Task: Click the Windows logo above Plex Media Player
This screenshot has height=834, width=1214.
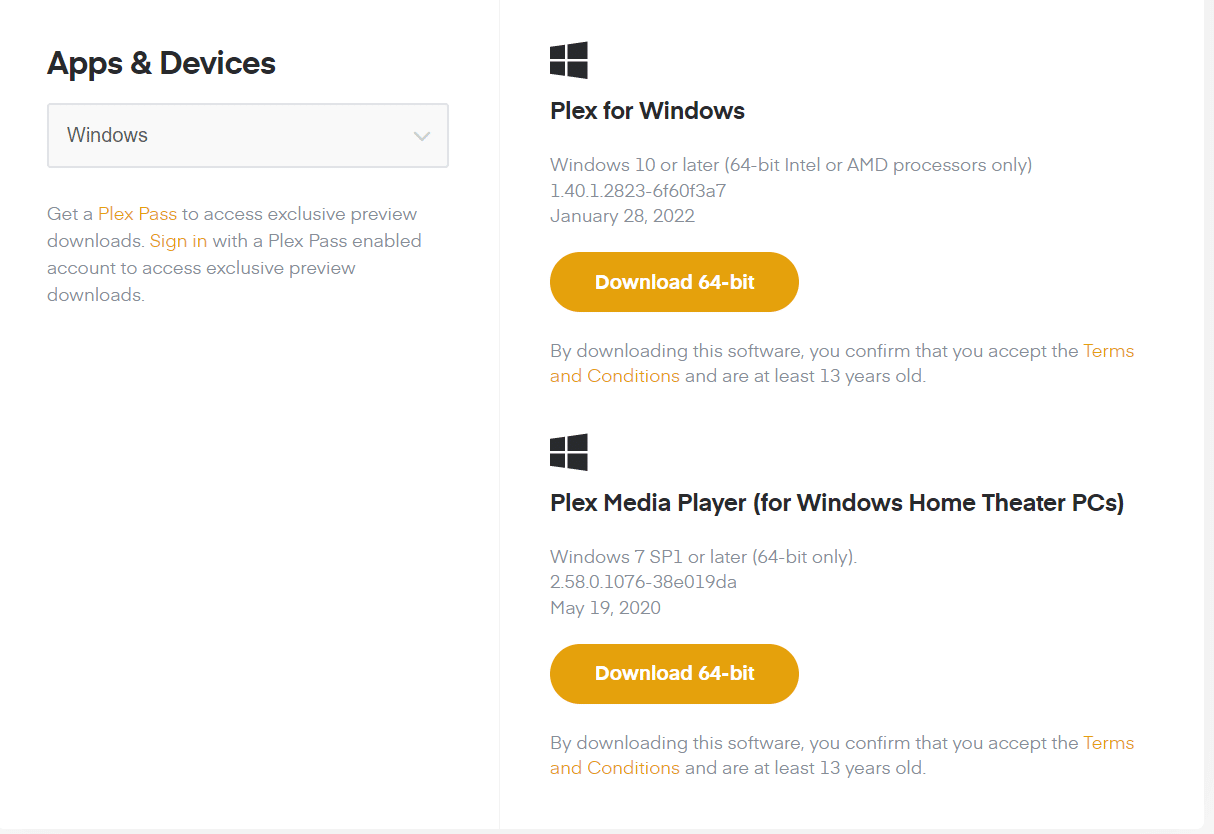Action: [x=569, y=453]
